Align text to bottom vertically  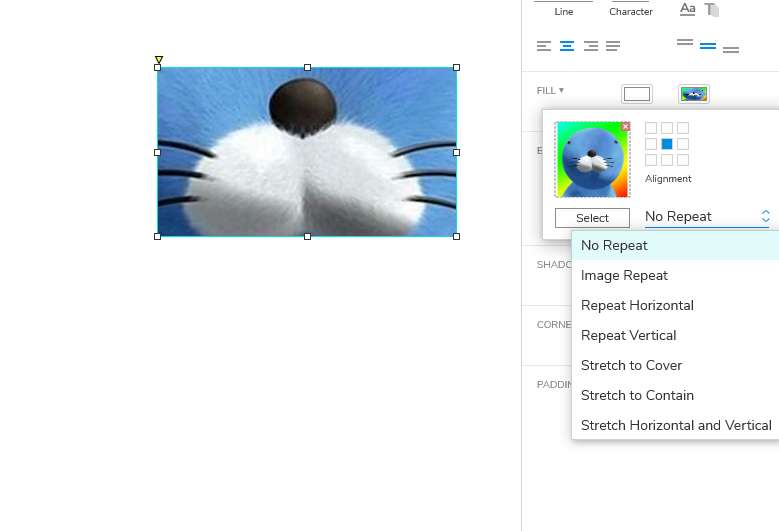point(730,50)
